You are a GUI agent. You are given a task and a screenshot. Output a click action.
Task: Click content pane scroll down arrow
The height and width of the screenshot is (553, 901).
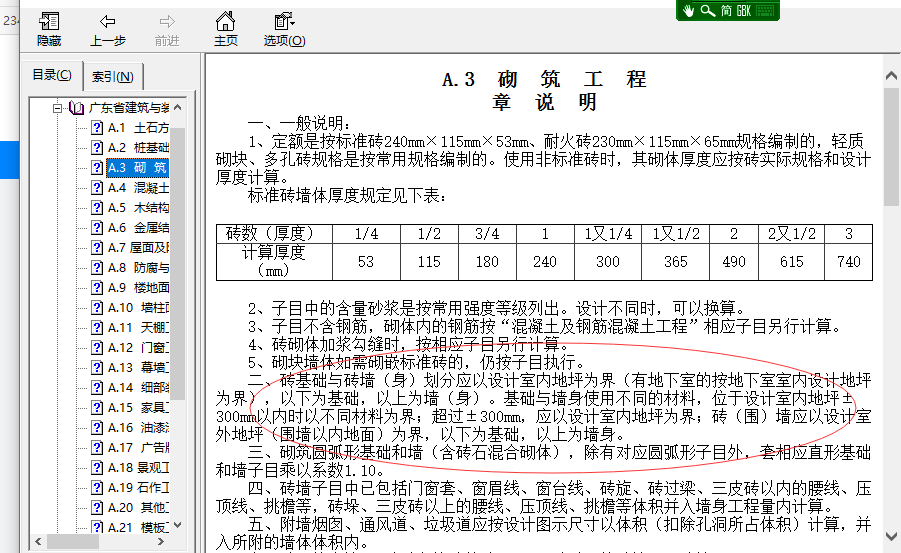click(x=891, y=536)
